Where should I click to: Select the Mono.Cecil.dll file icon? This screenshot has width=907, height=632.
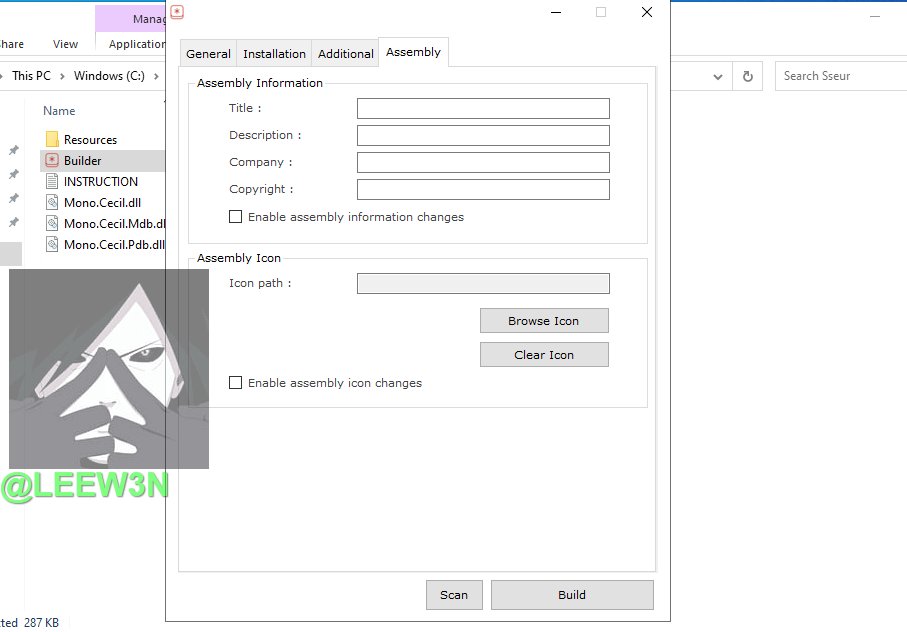(52, 203)
